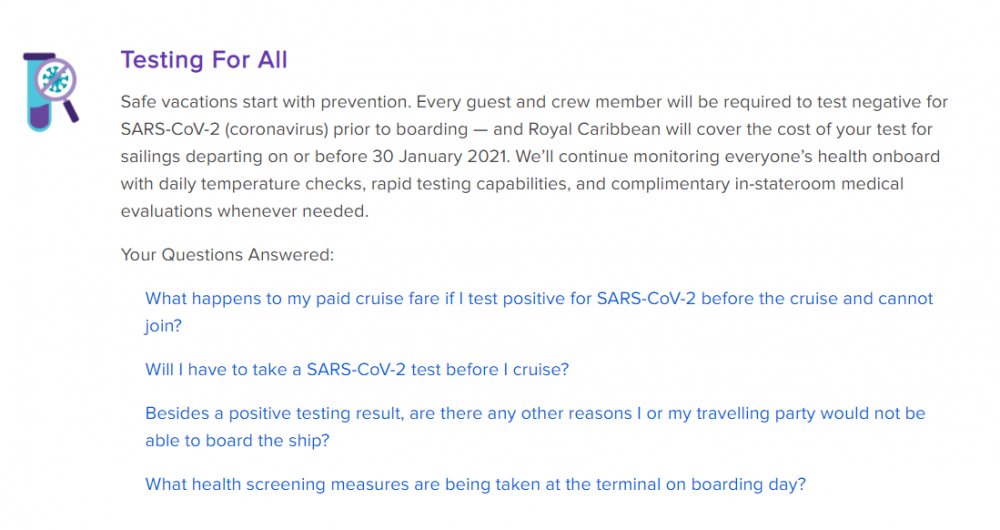Open 'Will I have to take a SARS-CoV-2 test' link
Screen dimensions: 1000x530
357,370
